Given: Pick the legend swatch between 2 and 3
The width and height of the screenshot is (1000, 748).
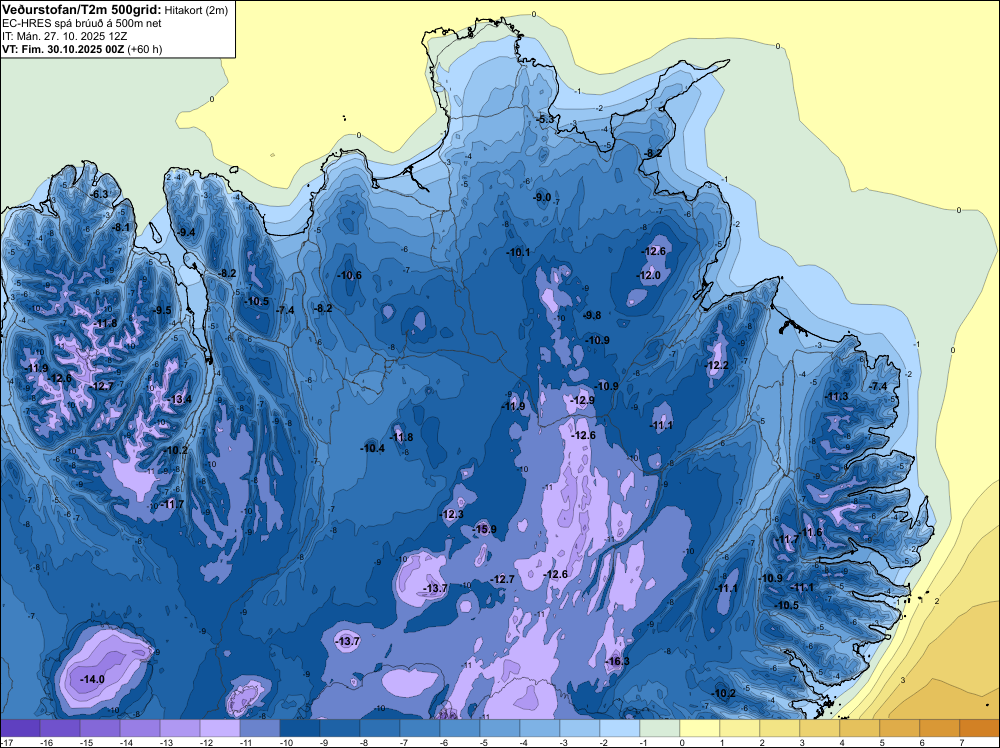Looking at the screenshot, I should 780,728.
